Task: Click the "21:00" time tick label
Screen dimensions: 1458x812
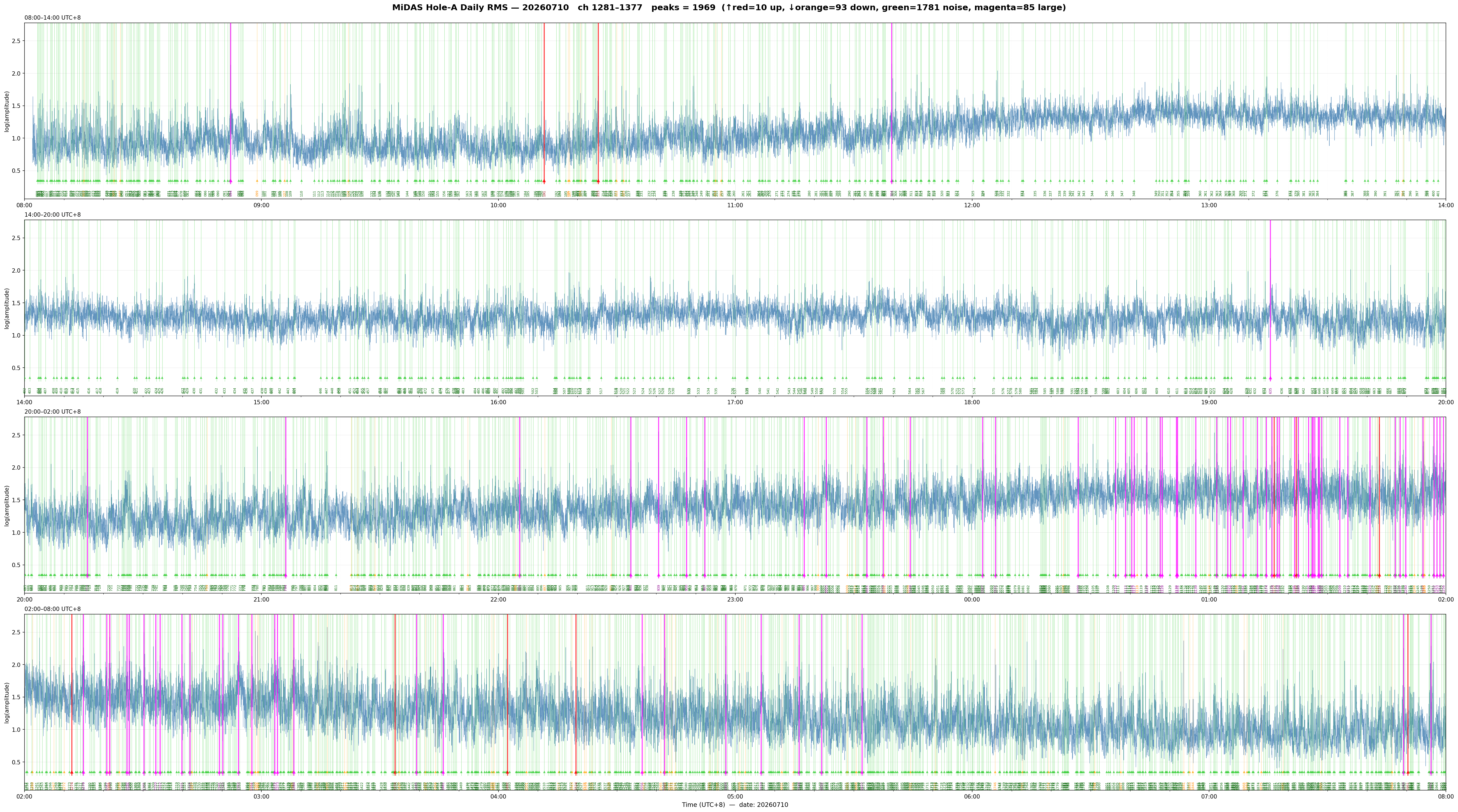Action: 262,599
